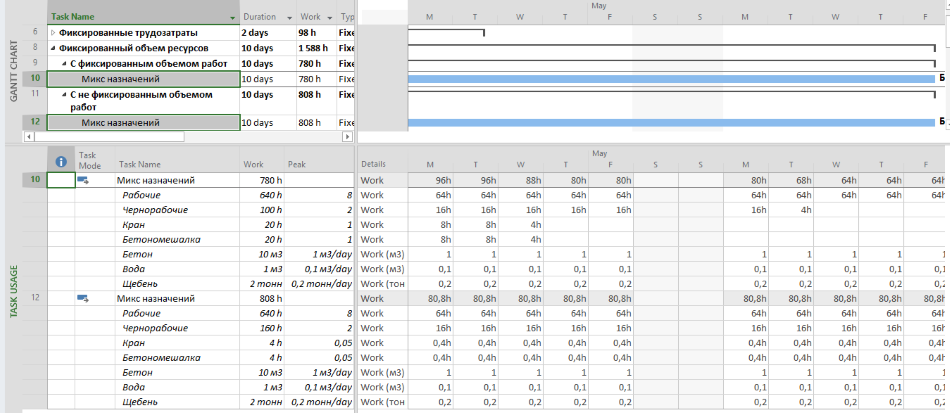The image size is (950, 413).
Task: Collapse the Фиксированный объем ресурсов summary task
Action: tap(53, 48)
